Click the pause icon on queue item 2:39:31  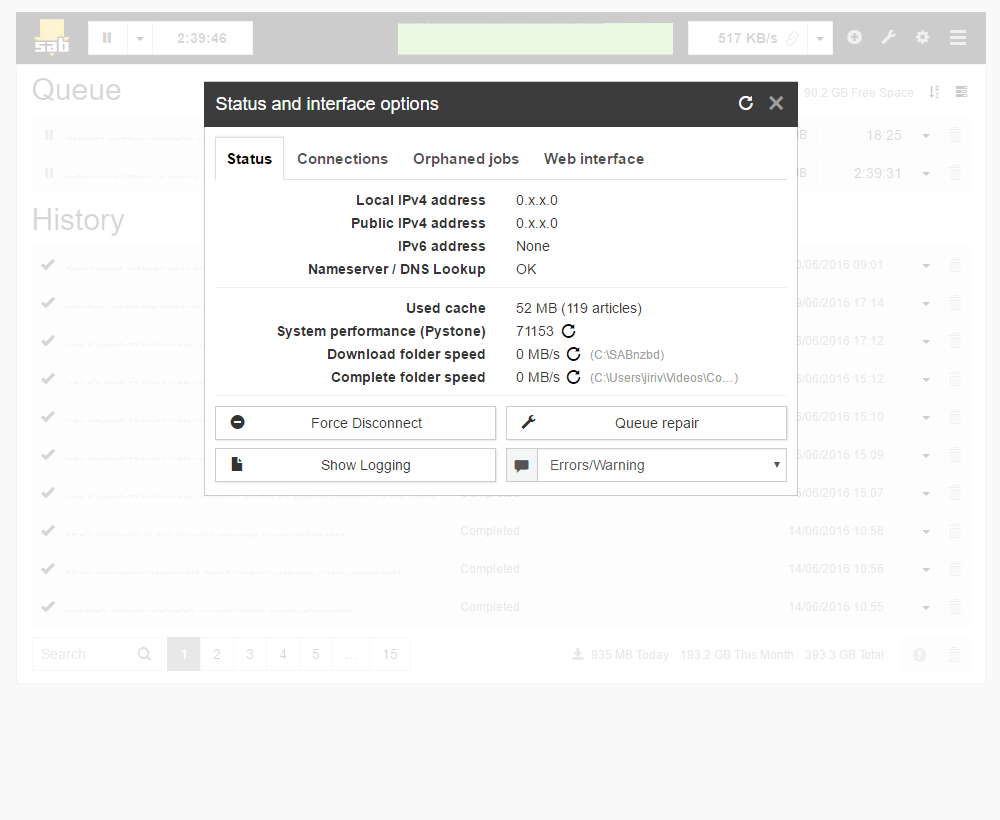point(49,173)
